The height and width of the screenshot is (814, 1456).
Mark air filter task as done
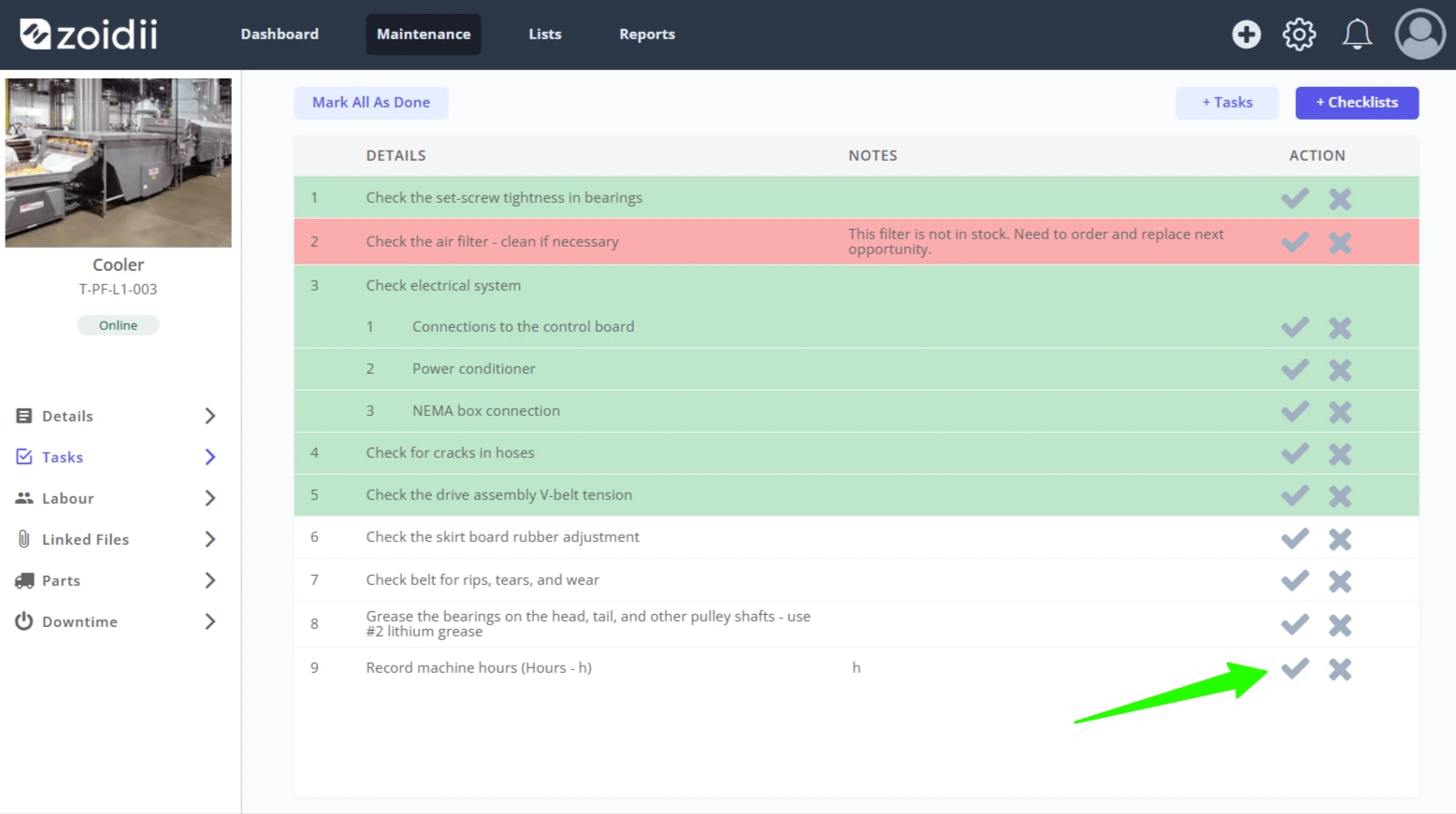tap(1295, 242)
